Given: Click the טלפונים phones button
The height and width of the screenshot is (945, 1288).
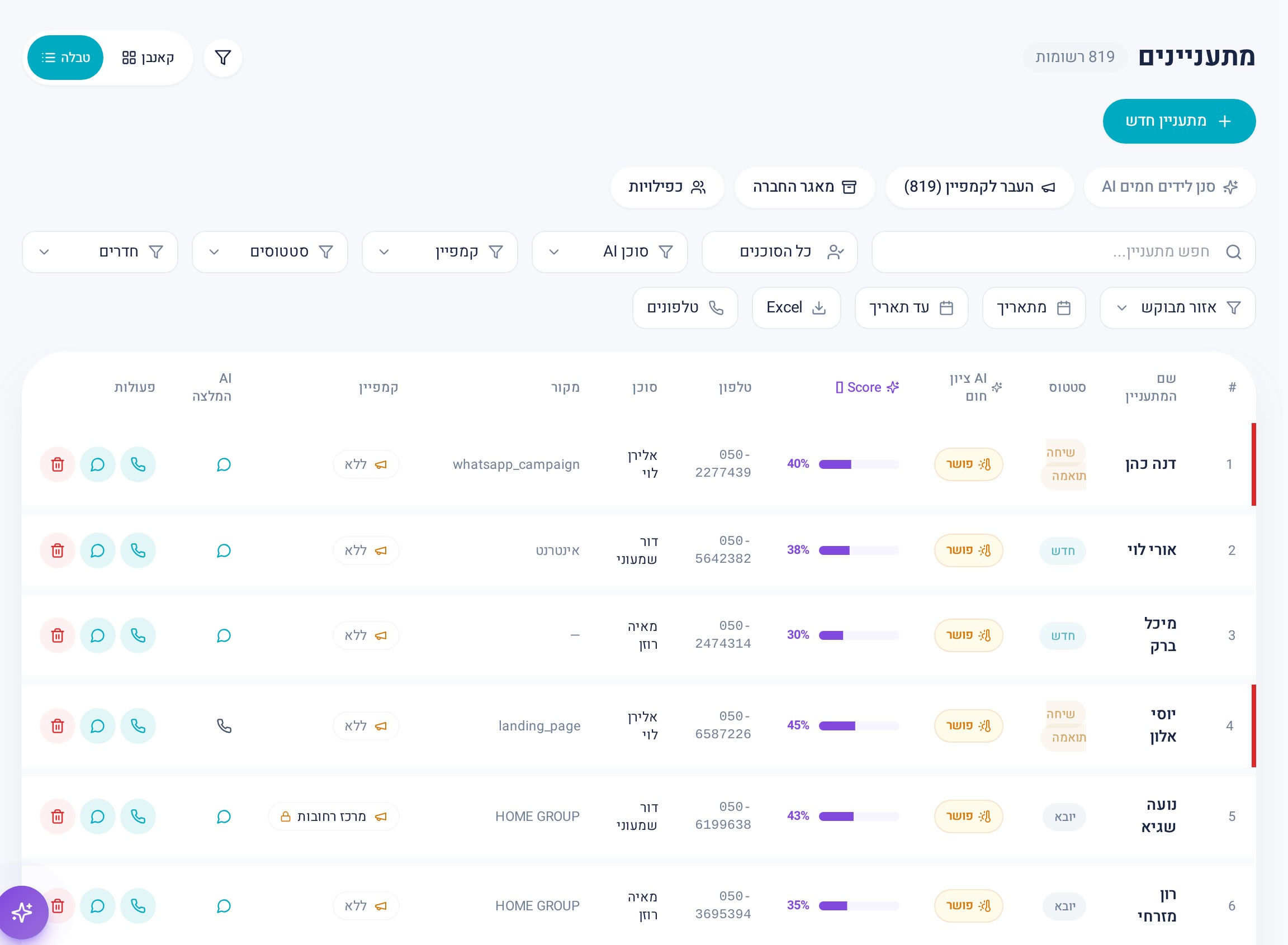Looking at the screenshot, I should [x=685, y=308].
